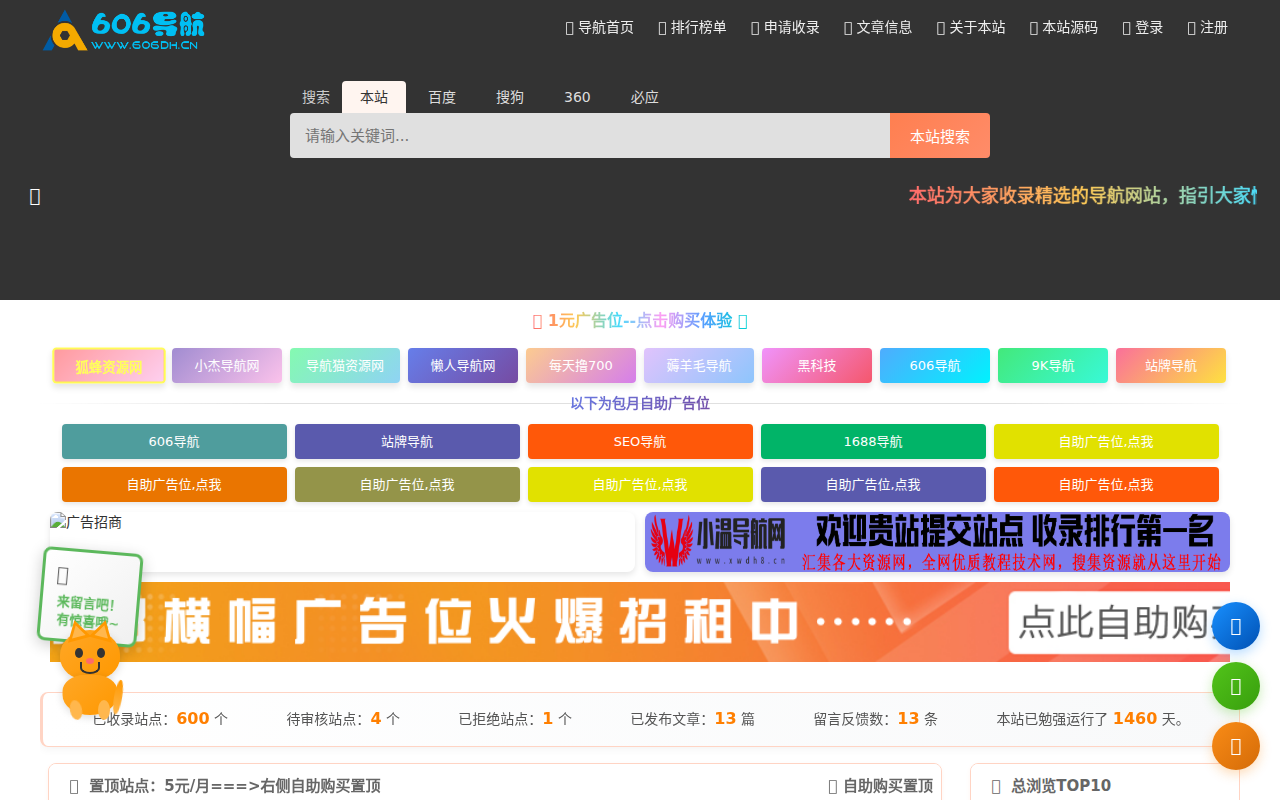Click the 注册 link

1207,28
